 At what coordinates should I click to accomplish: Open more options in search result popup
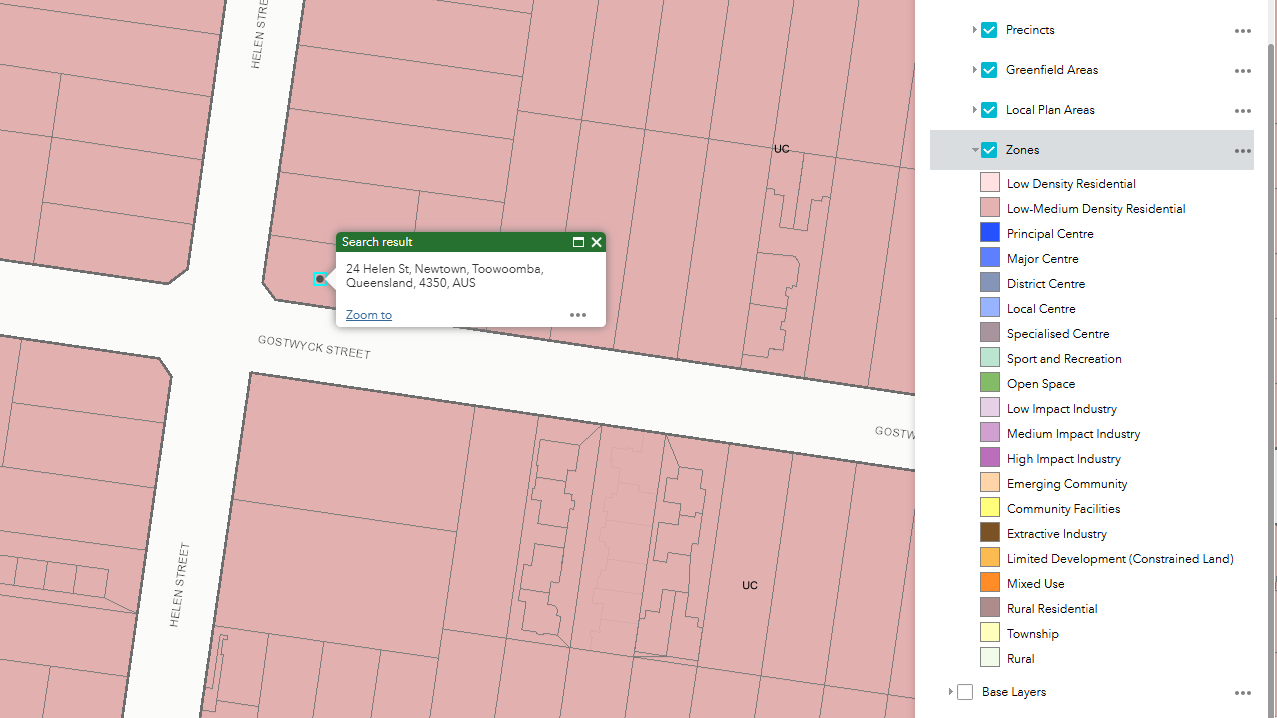tap(578, 315)
